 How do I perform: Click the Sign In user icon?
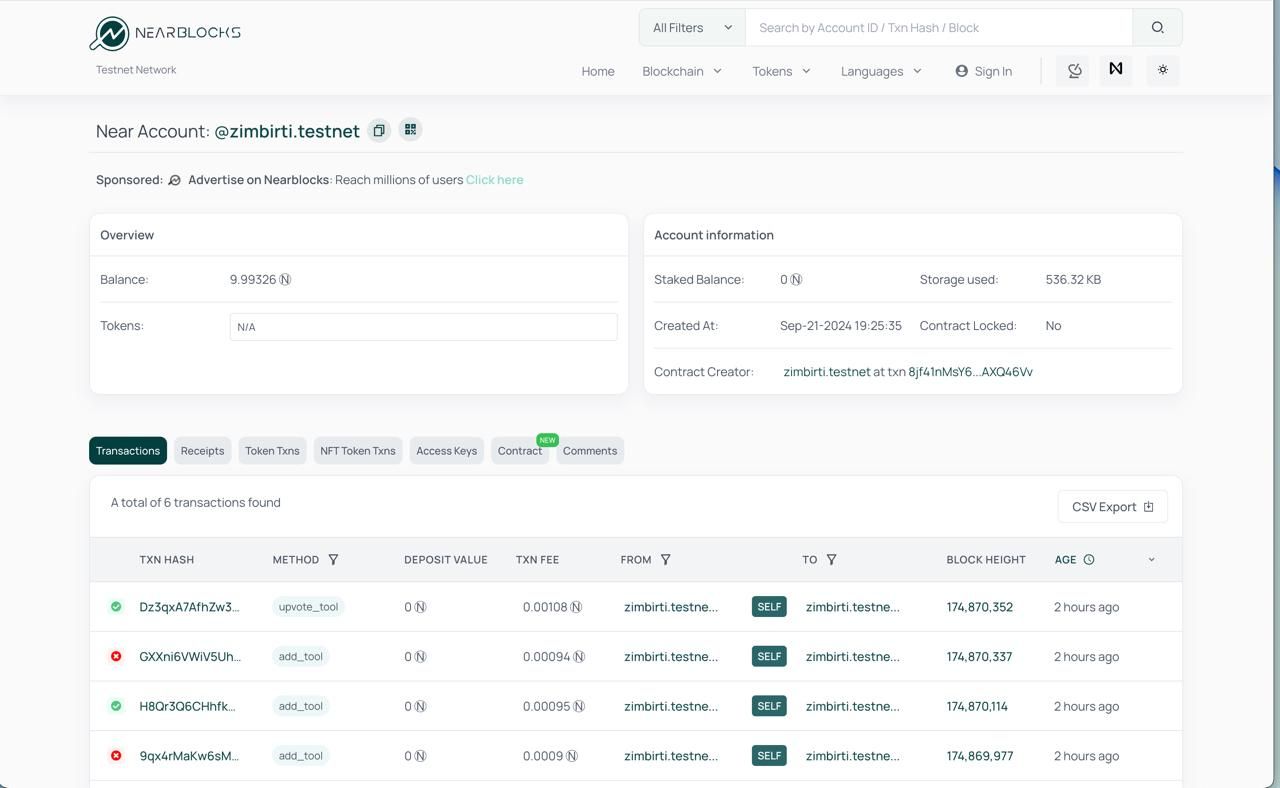click(x=962, y=71)
